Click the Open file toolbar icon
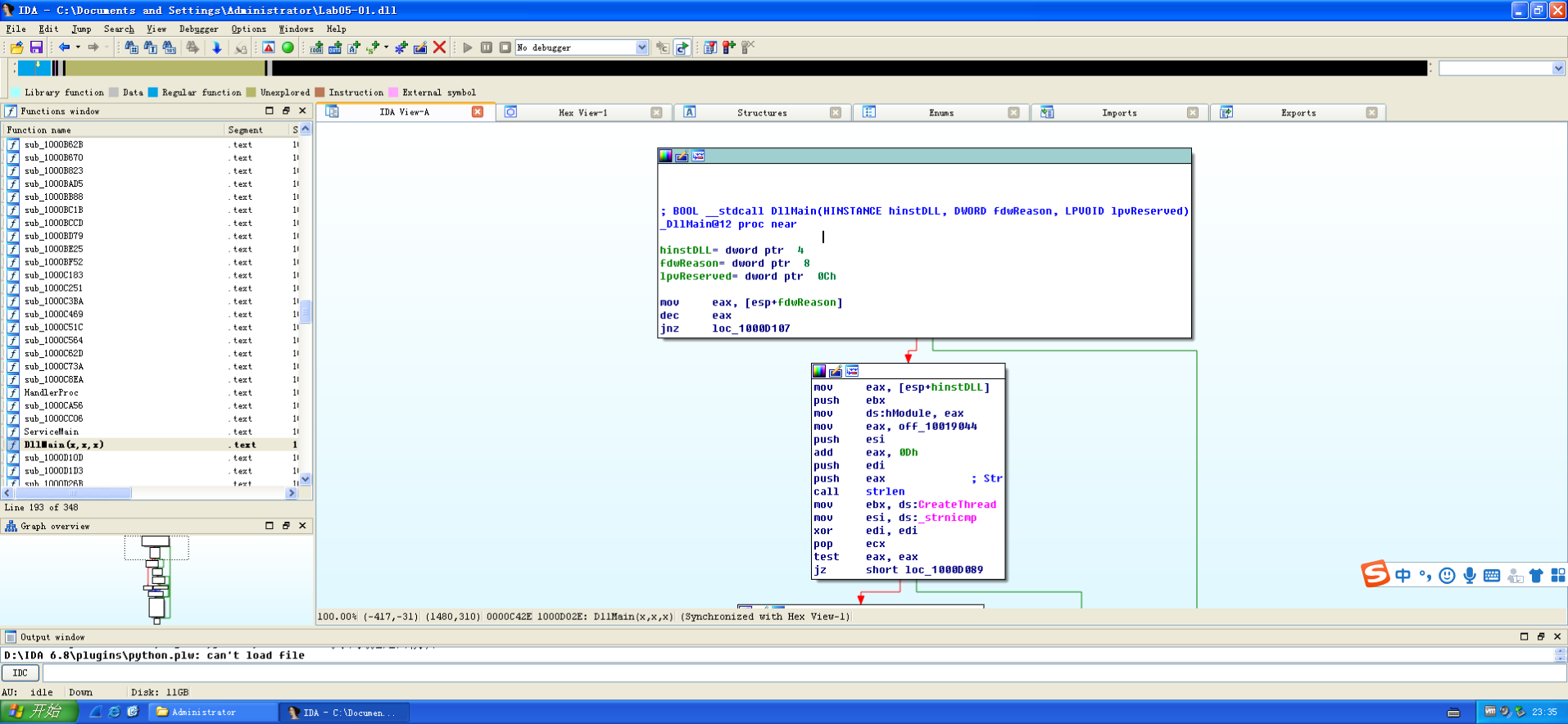 tap(17, 48)
